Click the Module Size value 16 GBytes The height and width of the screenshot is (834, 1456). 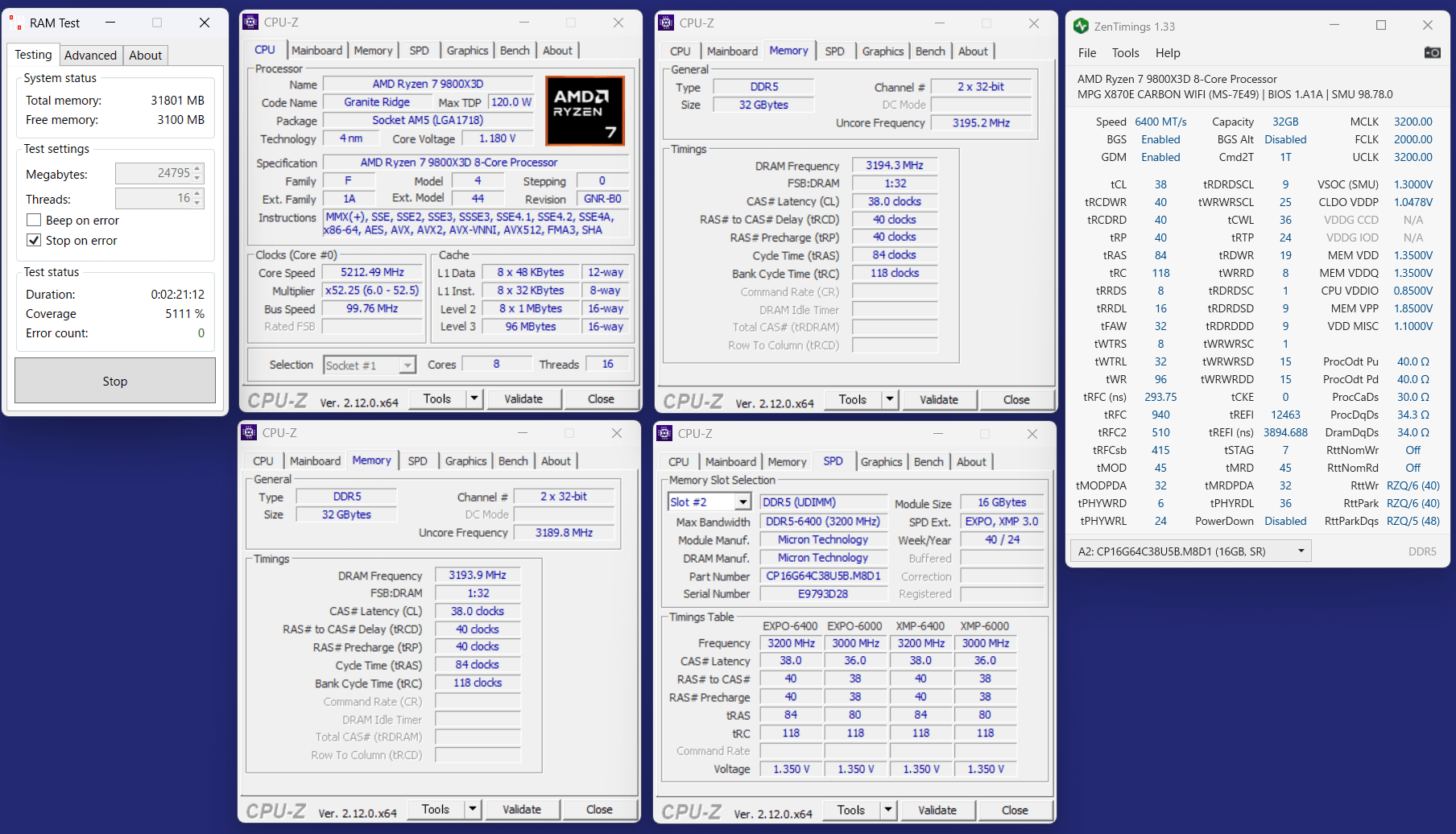coord(1003,502)
